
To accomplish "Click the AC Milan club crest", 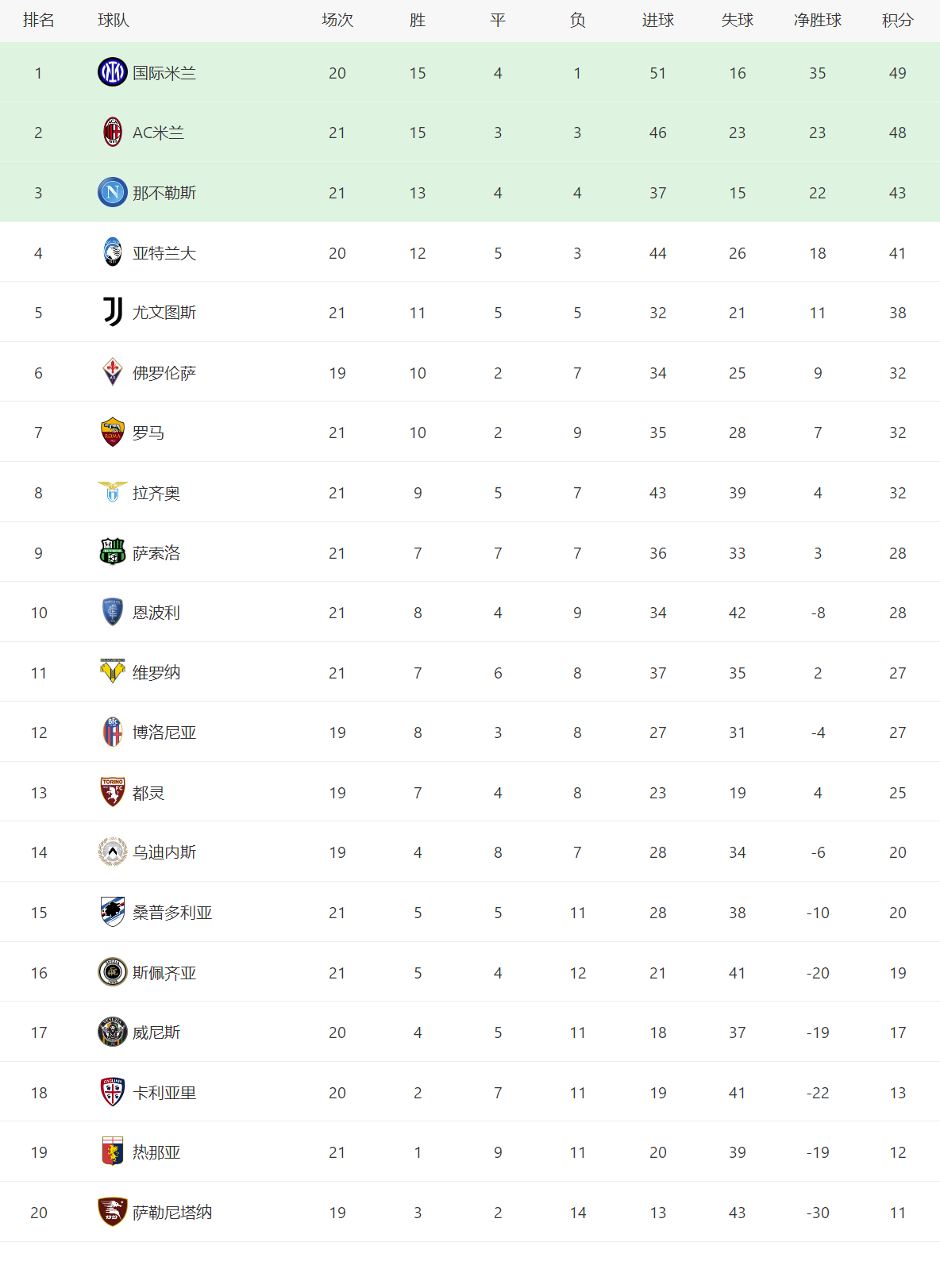I will [113, 133].
